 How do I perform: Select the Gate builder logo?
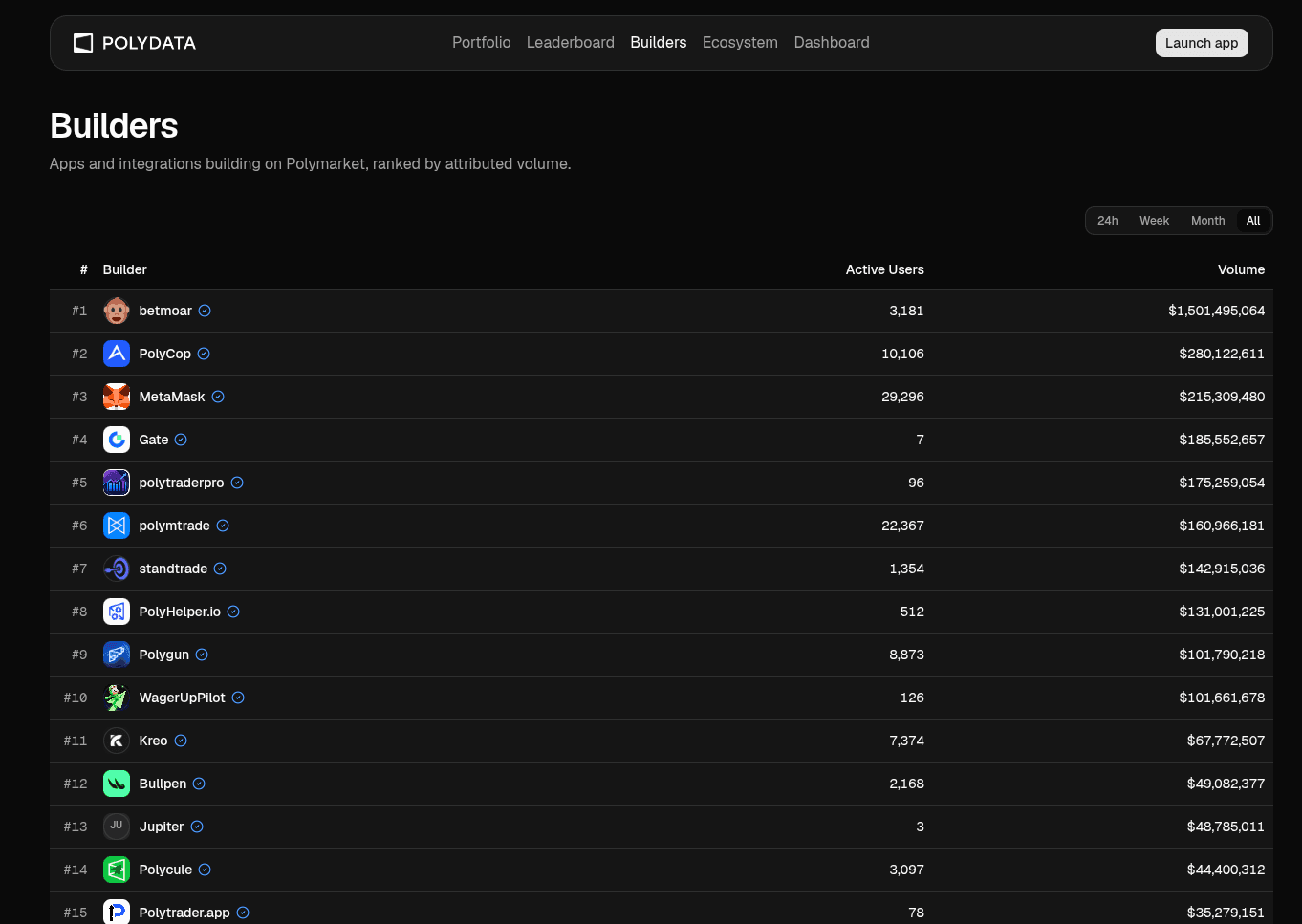point(117,440)
